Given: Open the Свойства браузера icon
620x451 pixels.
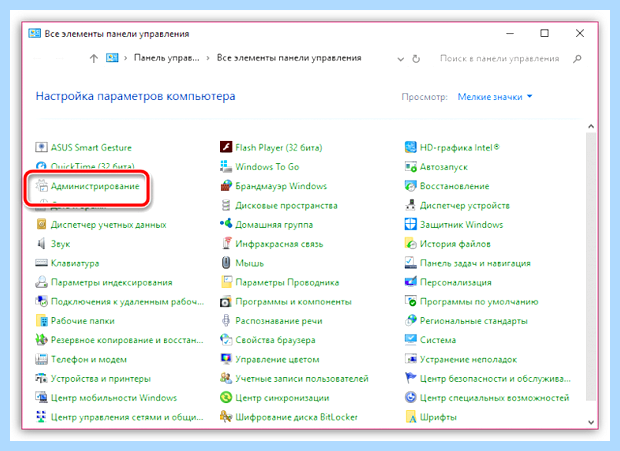Looking at the screenshot, I should [x=226, y=340].
